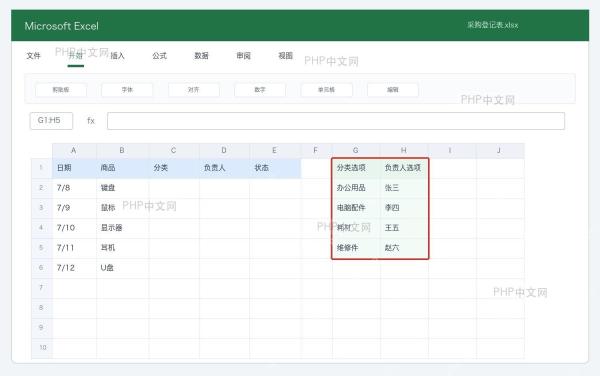Select column H header
This screenshot has height=376, width=600.
click(404, 151)
